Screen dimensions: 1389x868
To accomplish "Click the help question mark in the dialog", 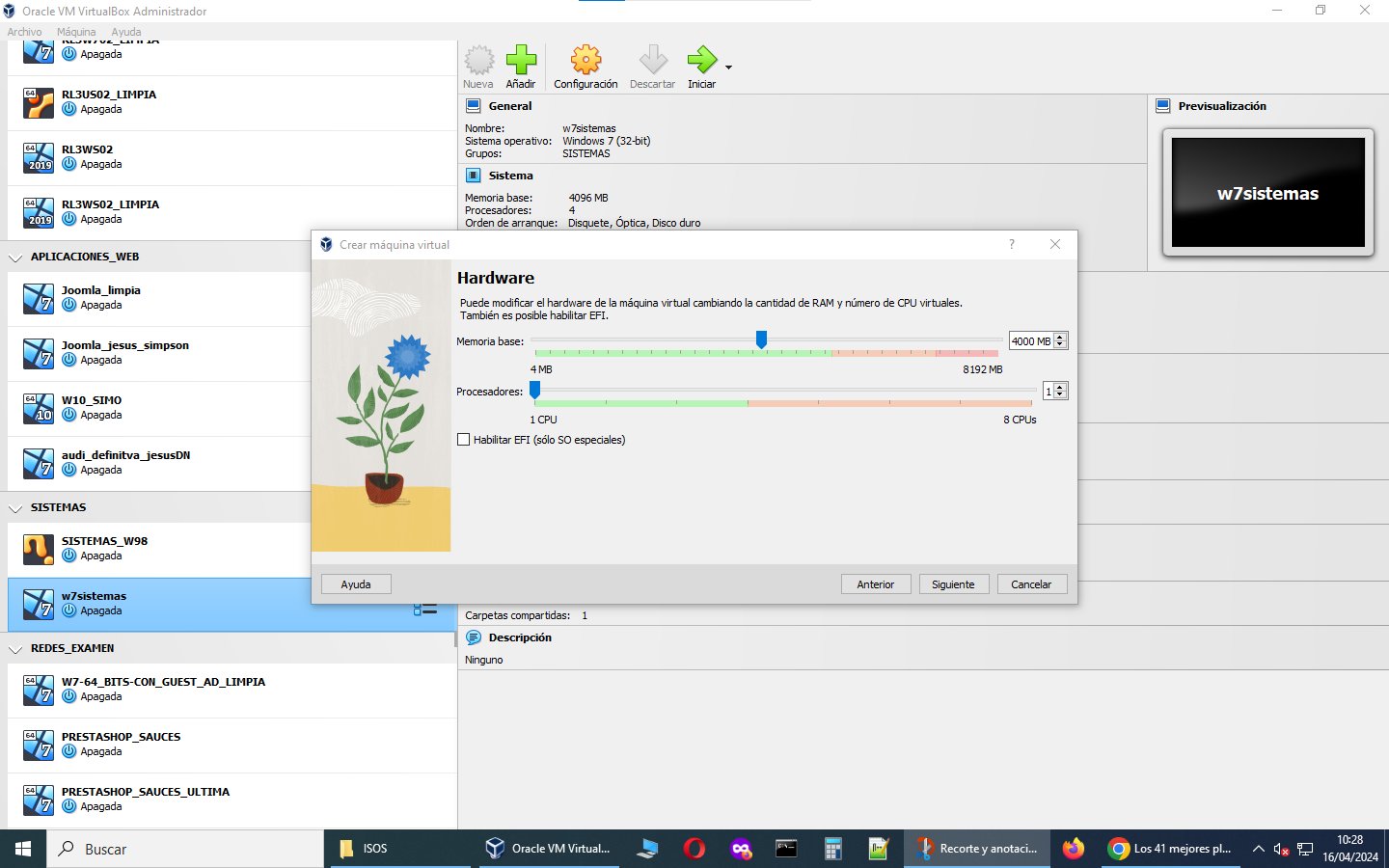I will point(1011,245).
